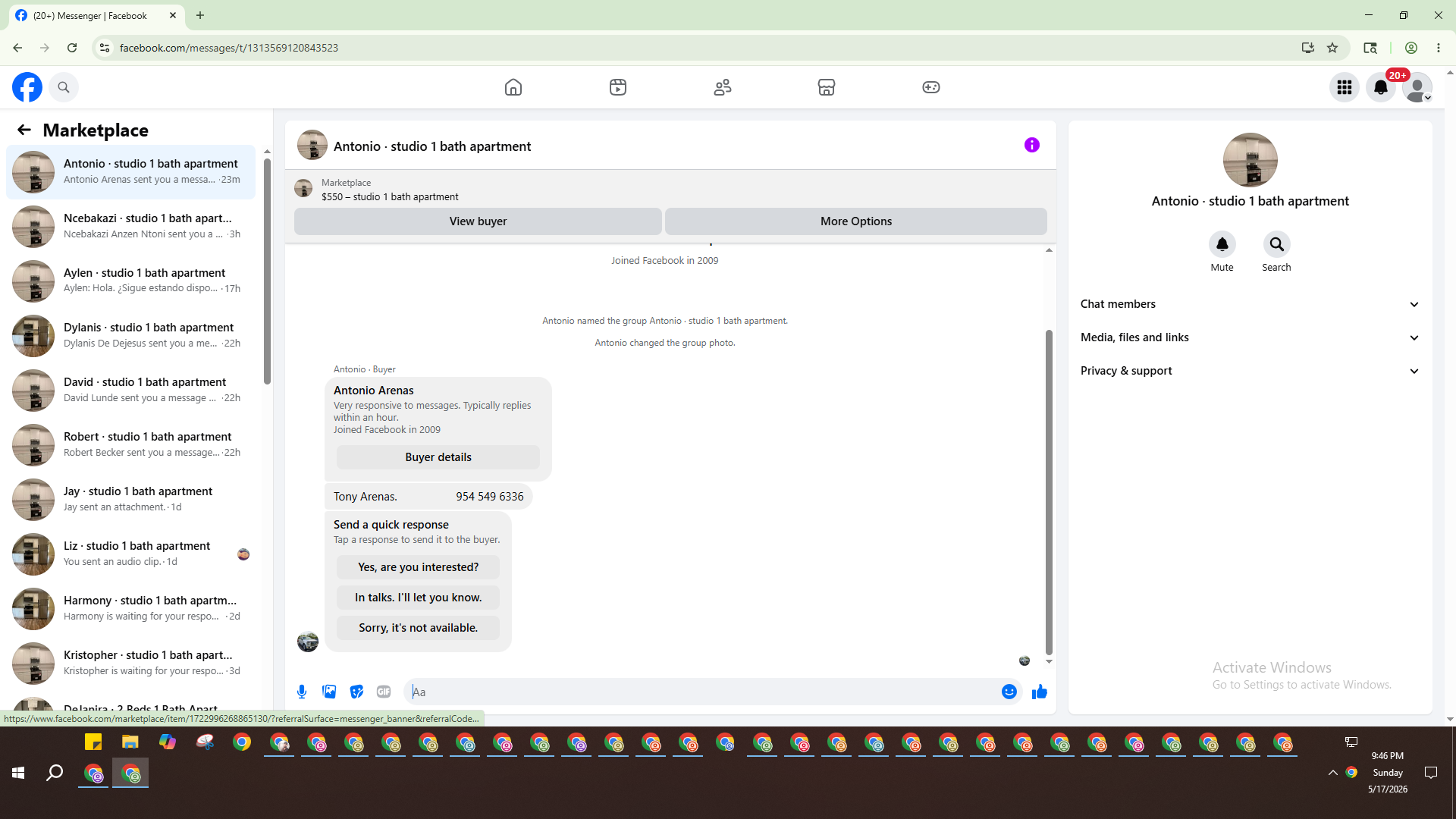
Task: Open the Facebook search icon
Action: pyautogui.click(x=64, y=87)
